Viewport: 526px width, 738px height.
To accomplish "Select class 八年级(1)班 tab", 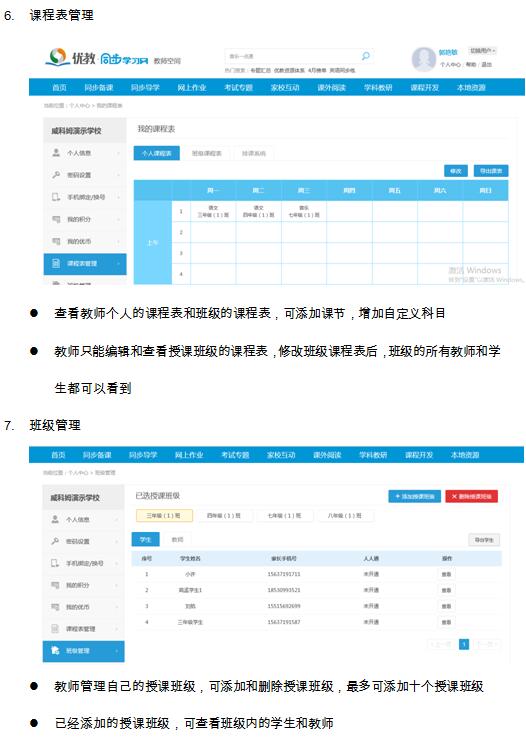I will [345, 515].
